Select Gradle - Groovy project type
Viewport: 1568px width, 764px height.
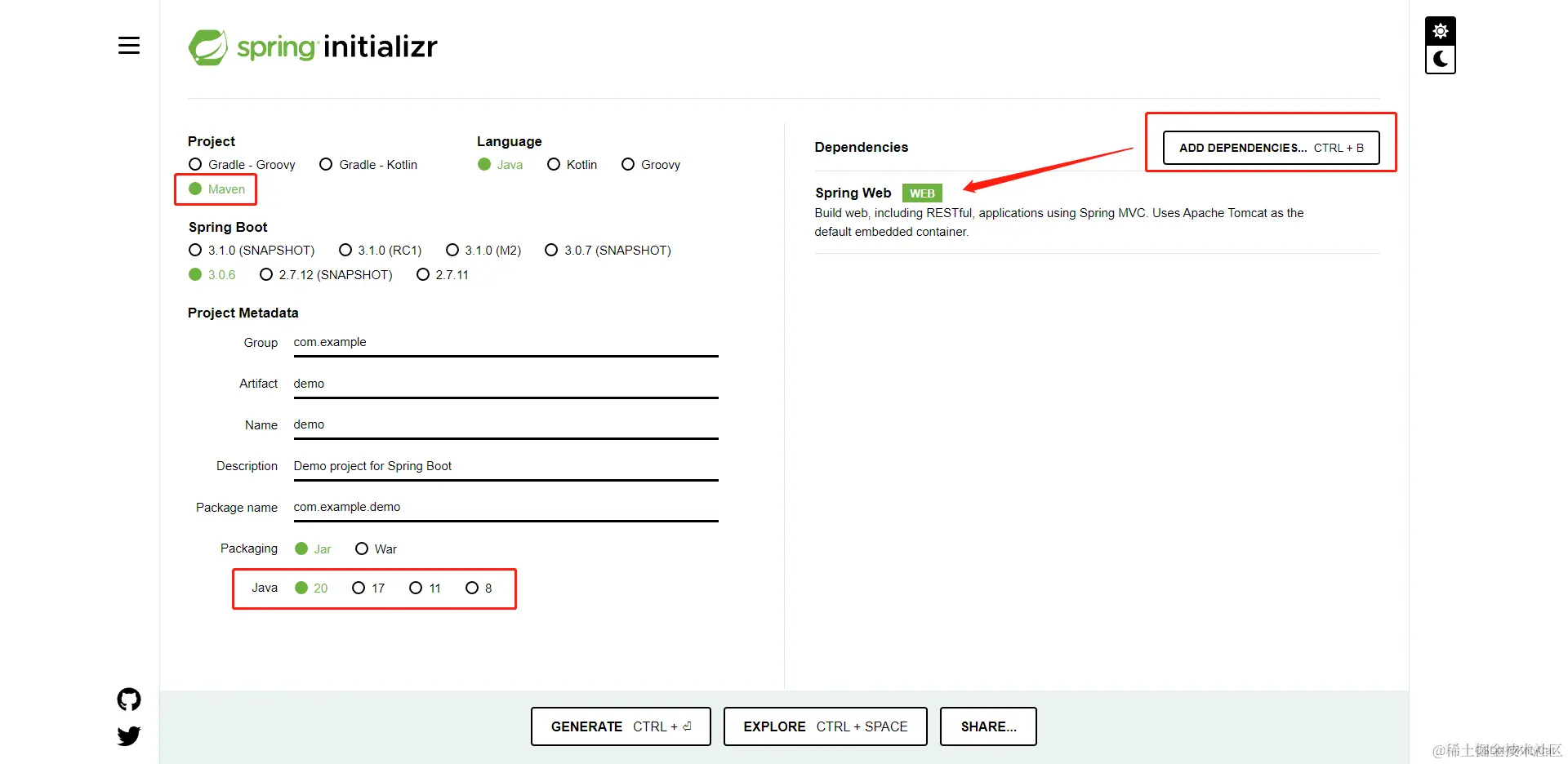coord(242,165)
